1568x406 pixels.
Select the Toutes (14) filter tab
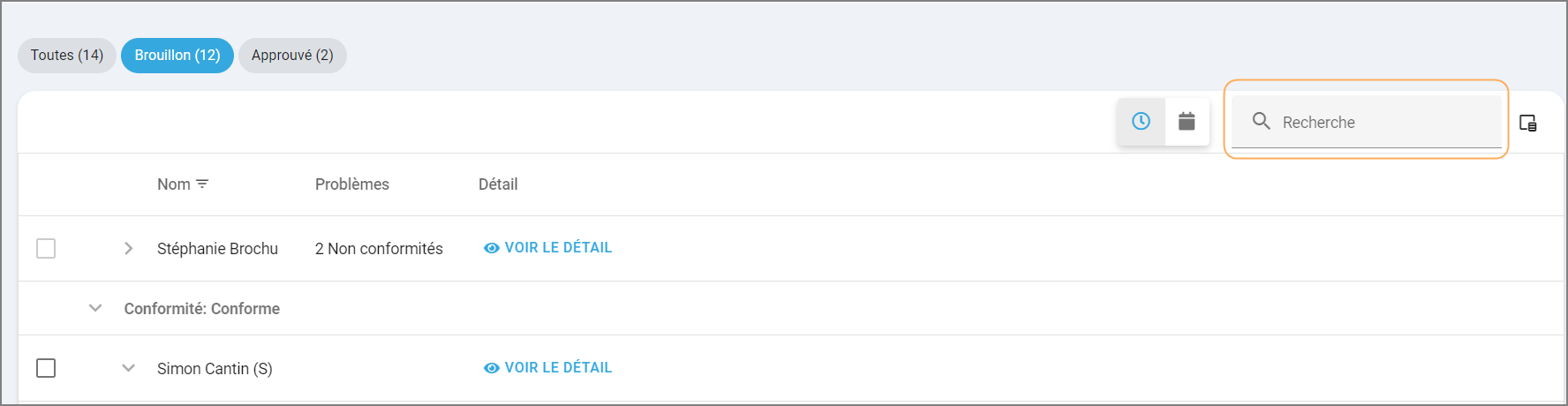pos(67,56)
